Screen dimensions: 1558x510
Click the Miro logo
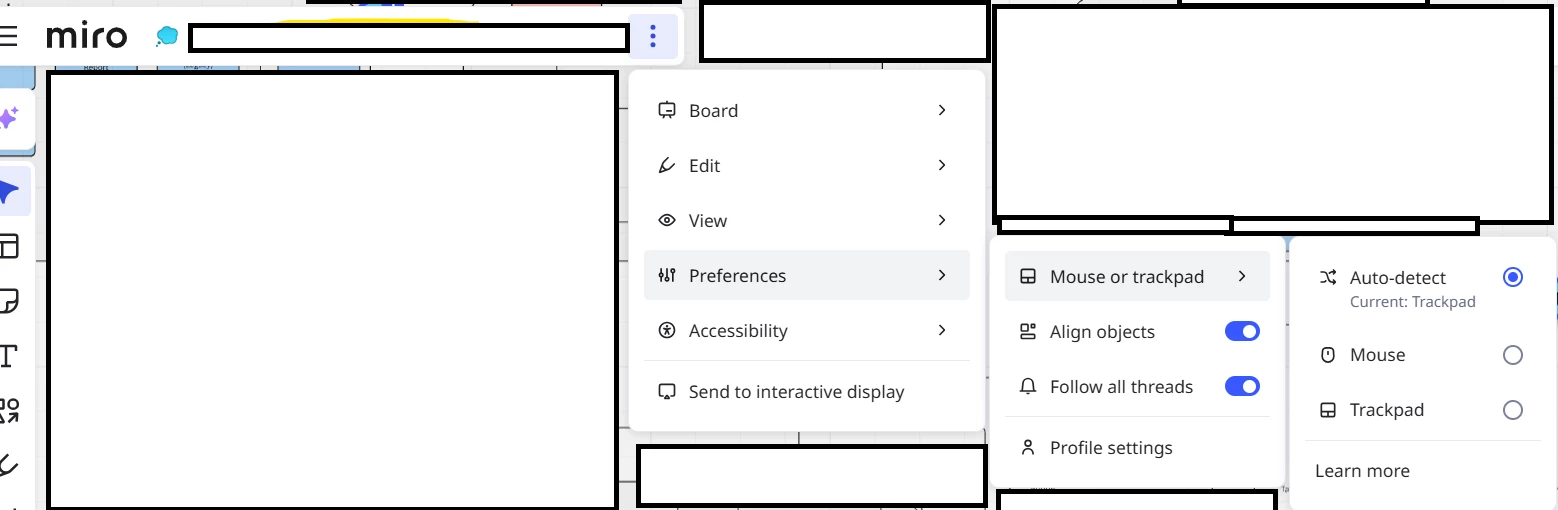87,37
